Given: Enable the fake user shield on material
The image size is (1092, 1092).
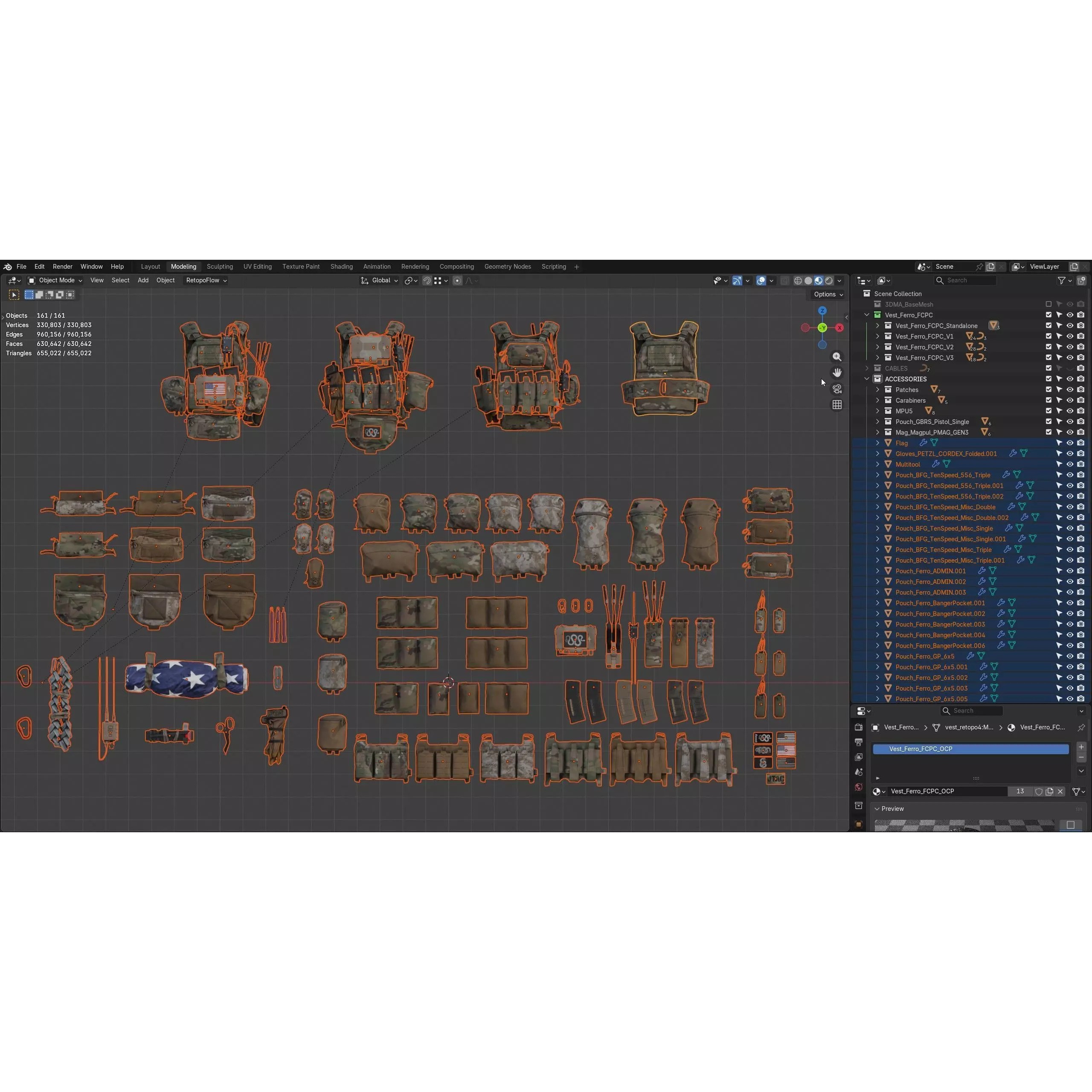Looking at the screenshot, I should point(1040,791).
